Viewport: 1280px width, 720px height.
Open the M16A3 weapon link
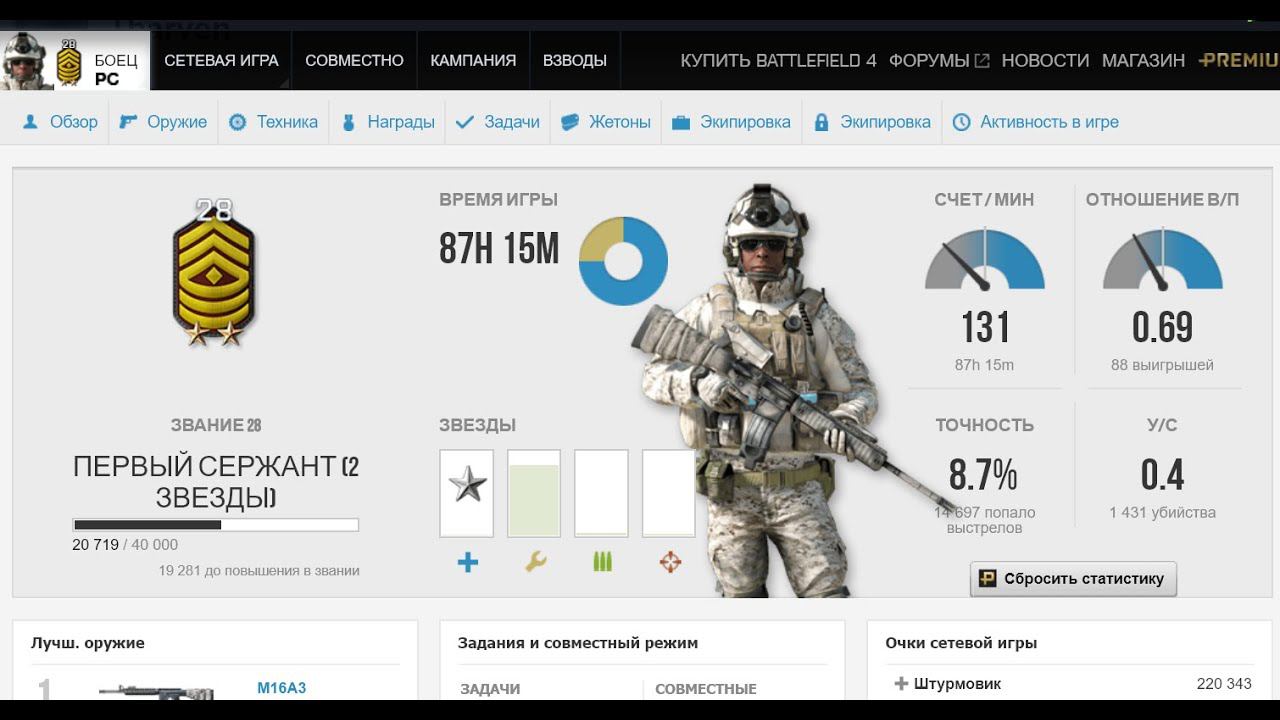[x=282, y=688]
